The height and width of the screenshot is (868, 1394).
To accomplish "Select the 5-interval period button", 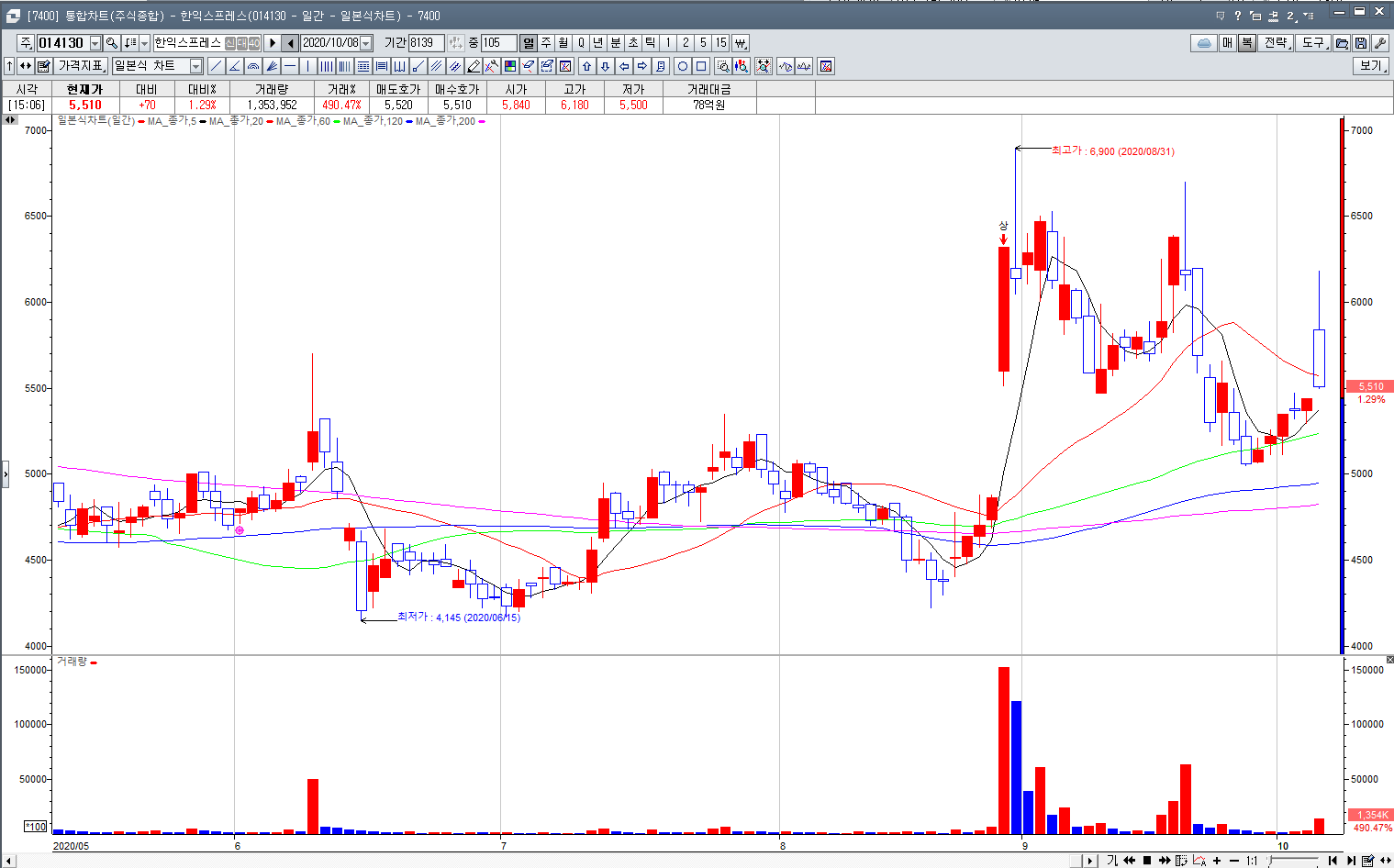I will [x=703, y=43].
